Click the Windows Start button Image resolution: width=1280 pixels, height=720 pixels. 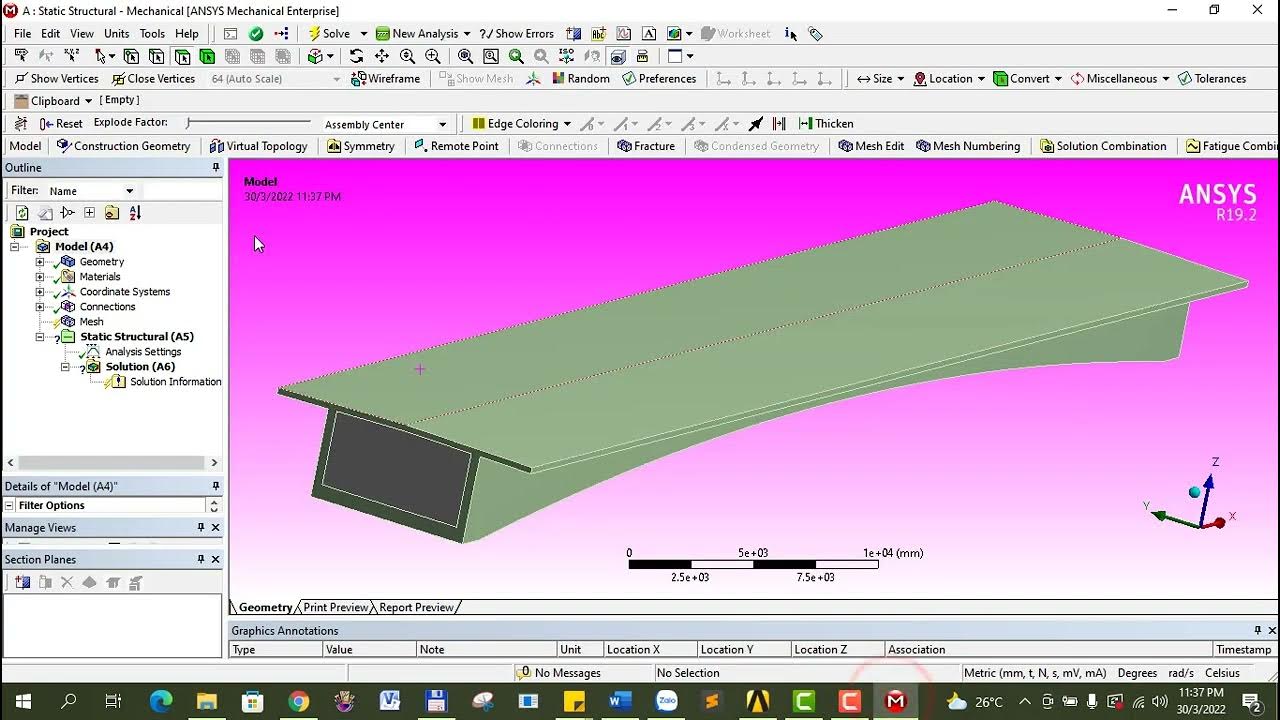pyautogui.click(x=23, y=701)
